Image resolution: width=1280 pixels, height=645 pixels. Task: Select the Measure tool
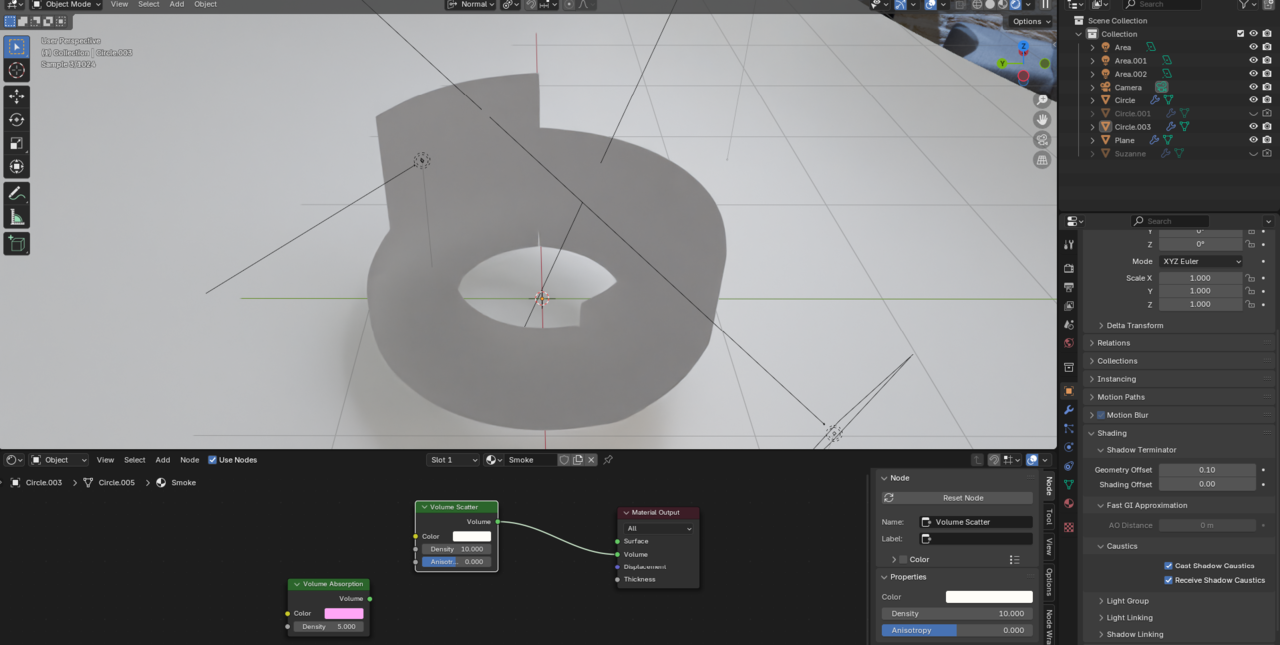[16, 217]
